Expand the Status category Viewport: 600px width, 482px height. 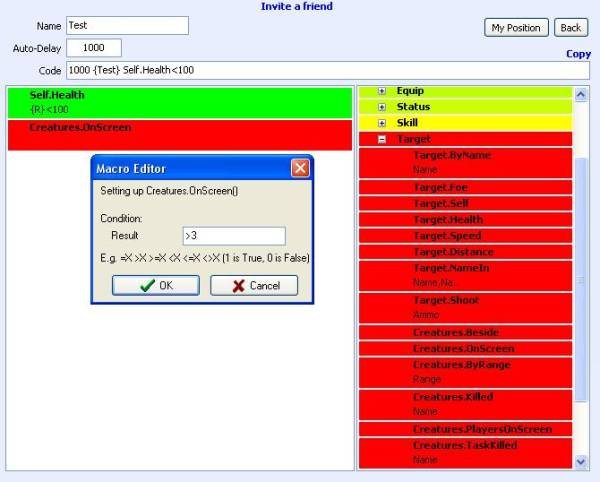[382, 107]
